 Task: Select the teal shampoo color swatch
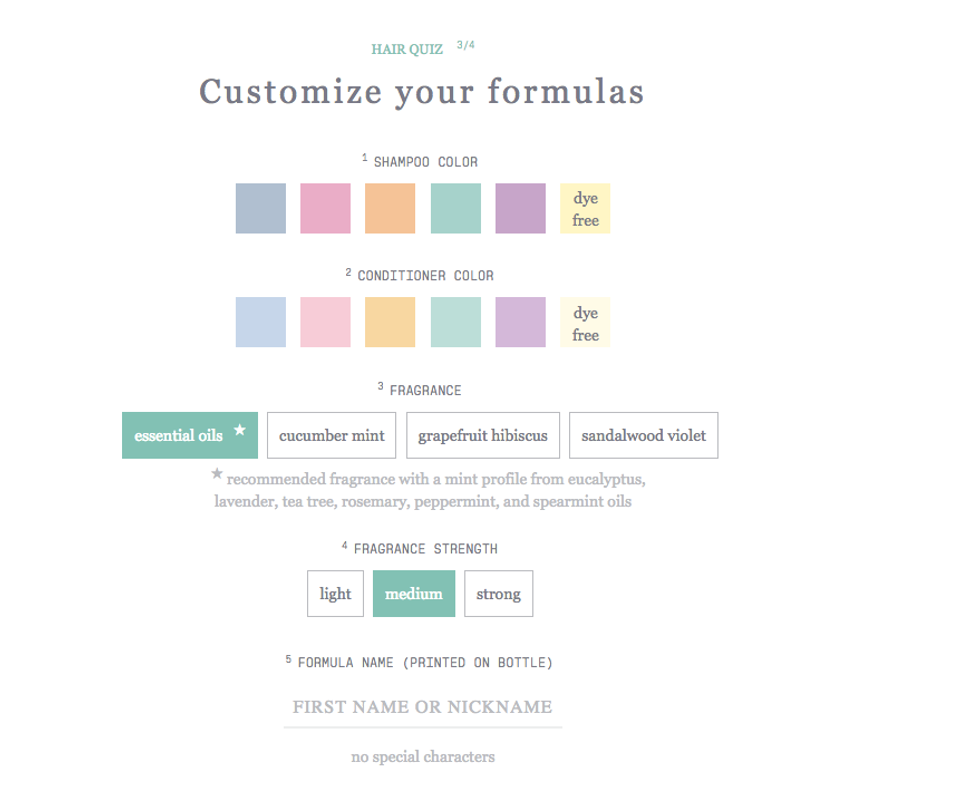(x=455, y=208)
